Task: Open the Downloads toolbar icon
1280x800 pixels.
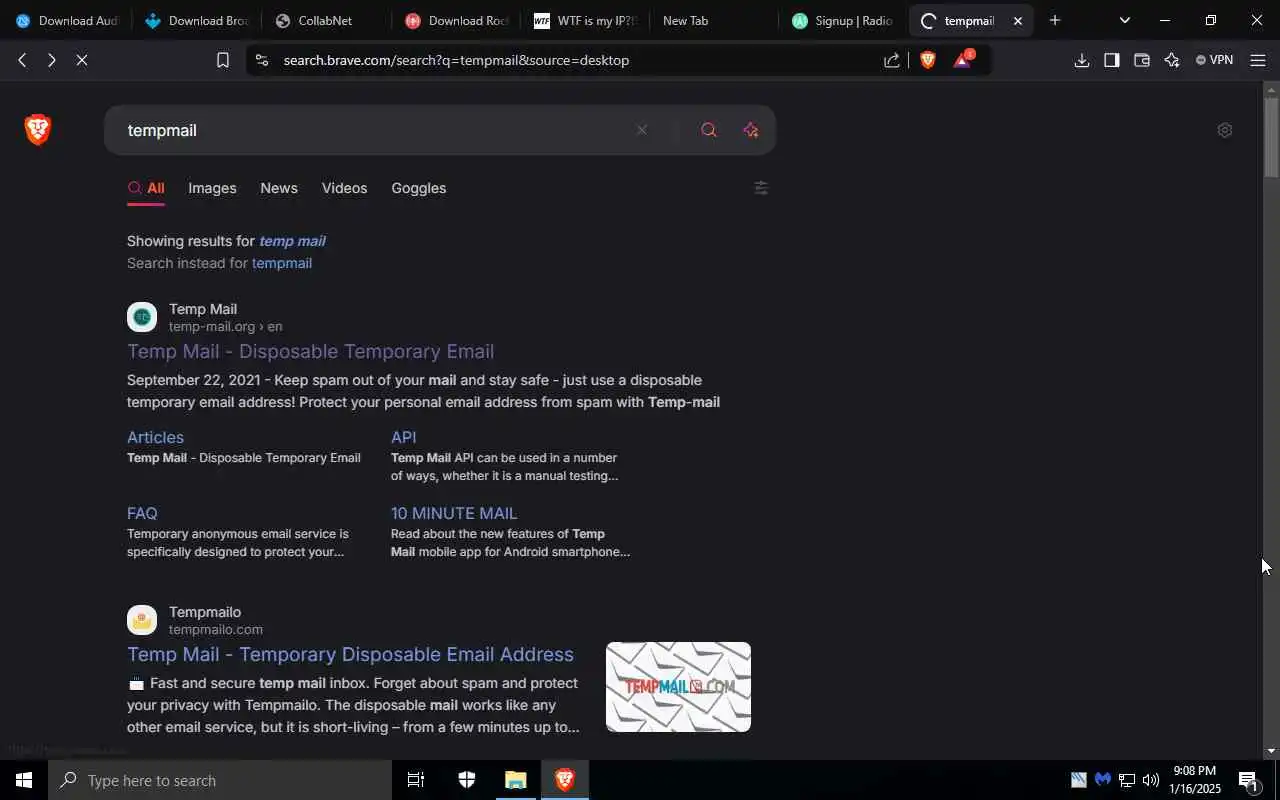Action: click(x=1081, y=60)
